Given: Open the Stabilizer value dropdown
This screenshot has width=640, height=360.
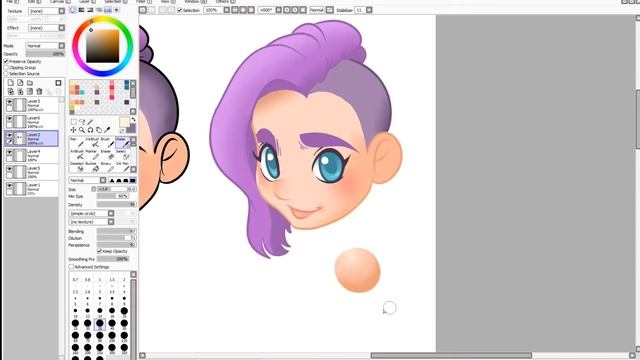Looking at the screenshot, I should 363,10.
